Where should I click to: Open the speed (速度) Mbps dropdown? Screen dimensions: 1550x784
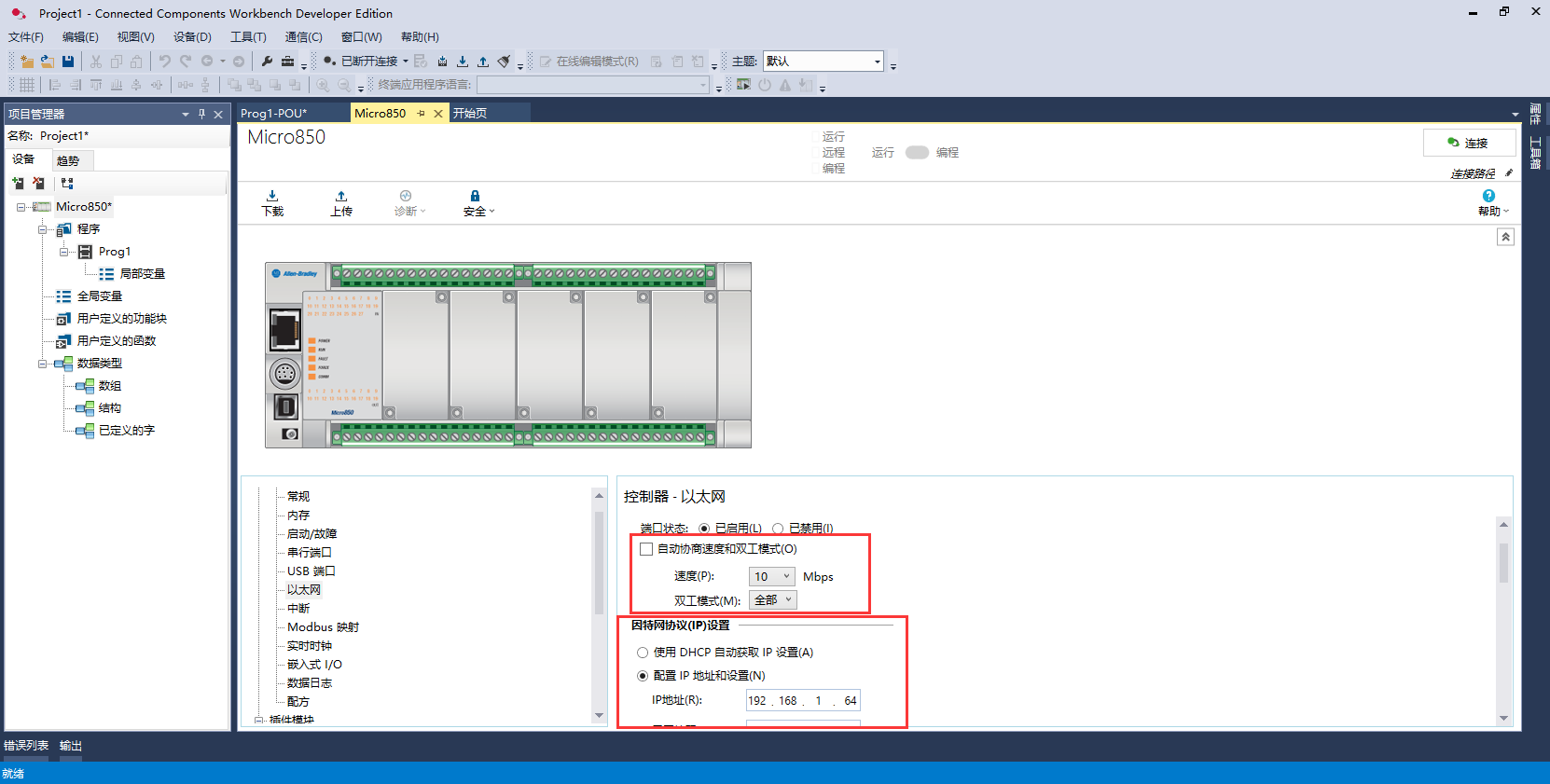click(771, 577)
